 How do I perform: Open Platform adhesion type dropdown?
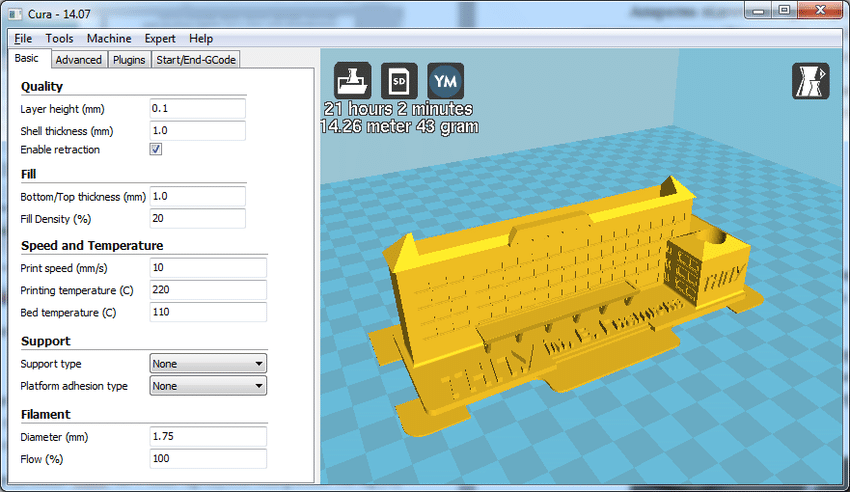208,386
